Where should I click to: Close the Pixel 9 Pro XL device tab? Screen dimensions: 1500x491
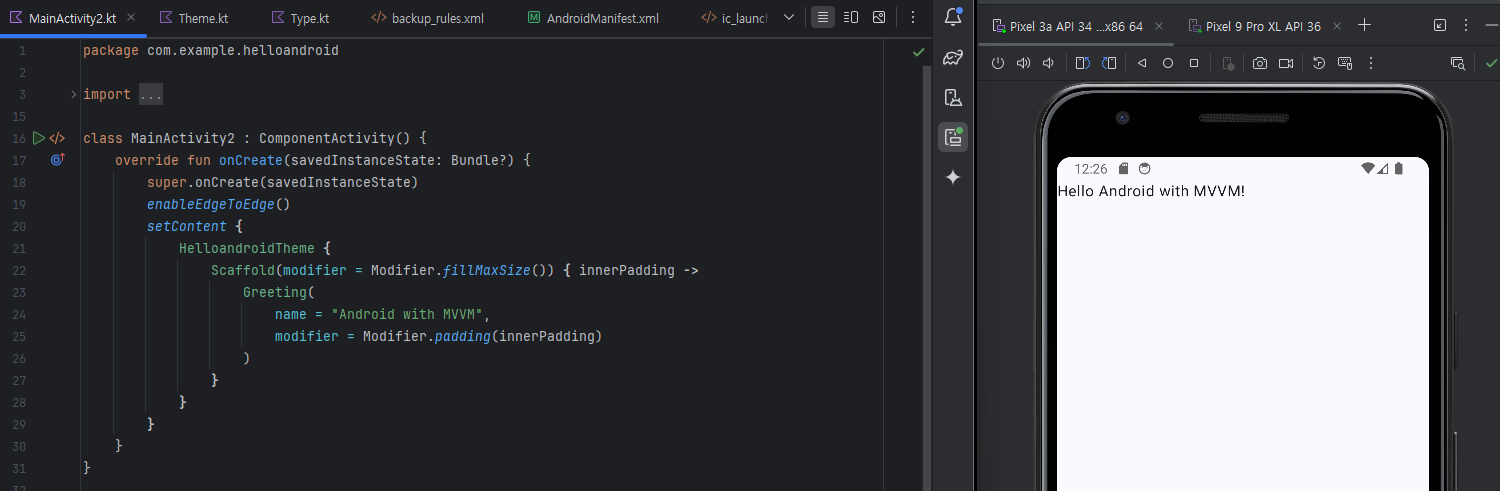(1339, 26)
